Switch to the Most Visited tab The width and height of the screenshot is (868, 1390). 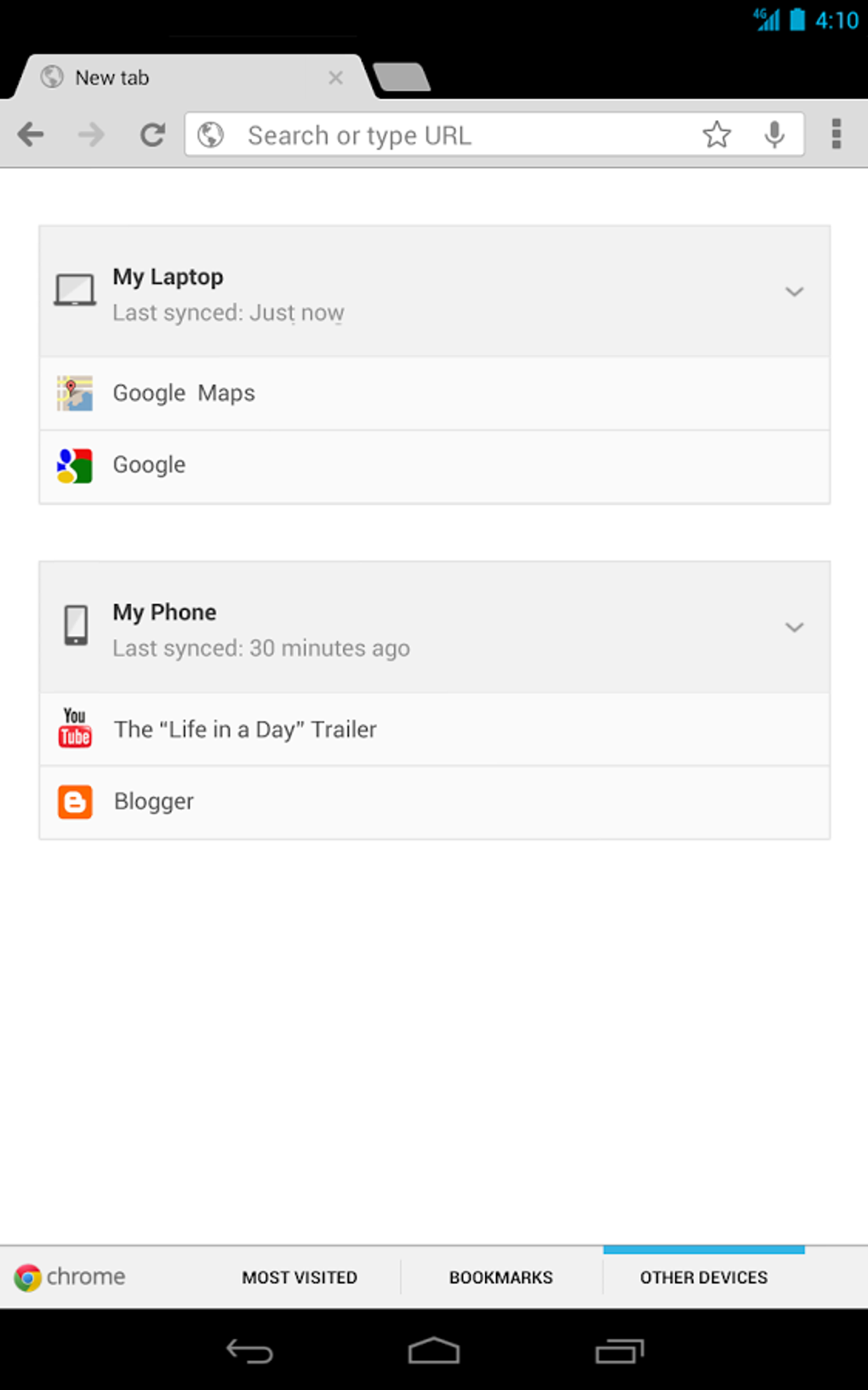pyautogui.click(x=300, y=1277)
